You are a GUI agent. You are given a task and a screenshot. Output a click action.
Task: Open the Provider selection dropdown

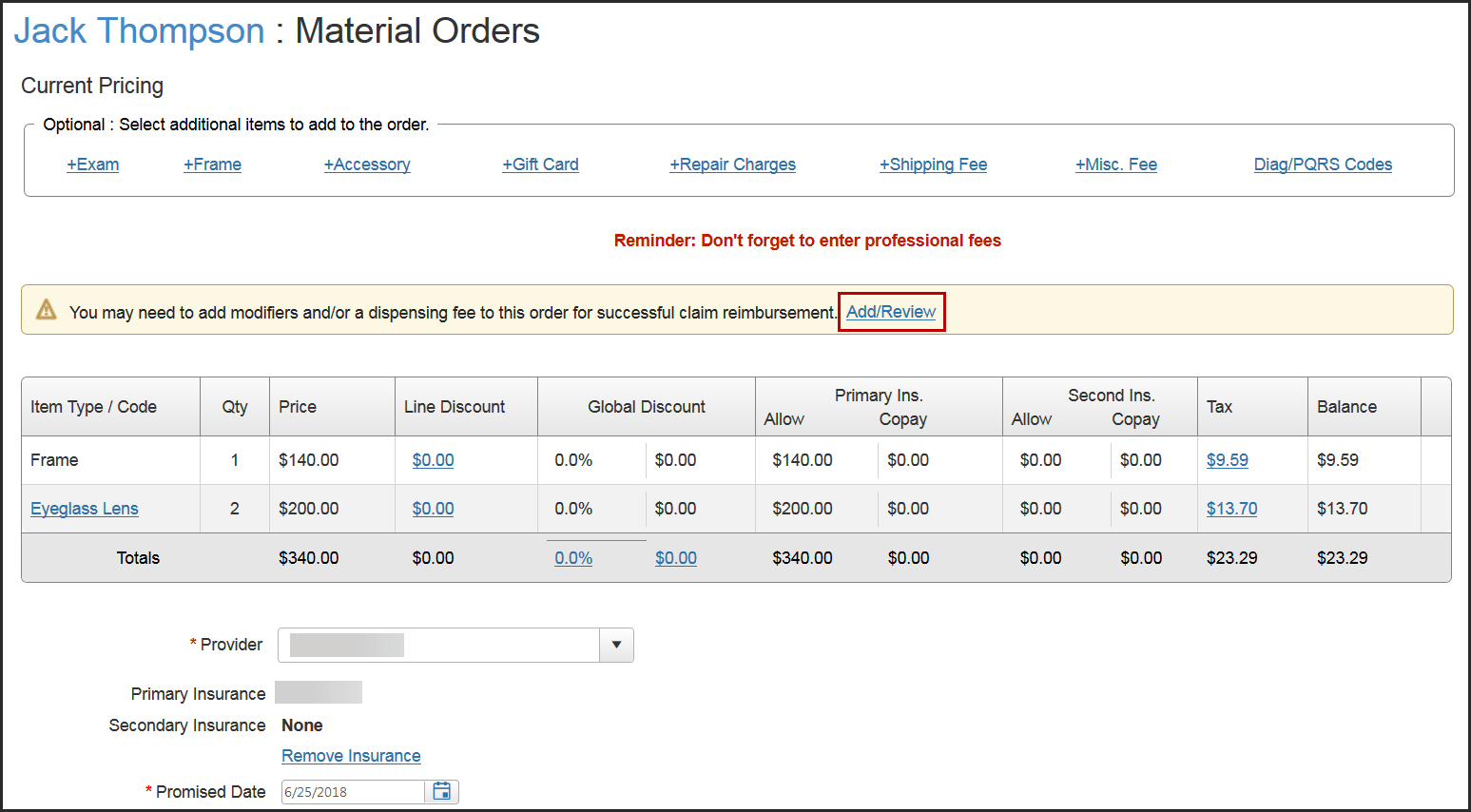coord(616,645)
